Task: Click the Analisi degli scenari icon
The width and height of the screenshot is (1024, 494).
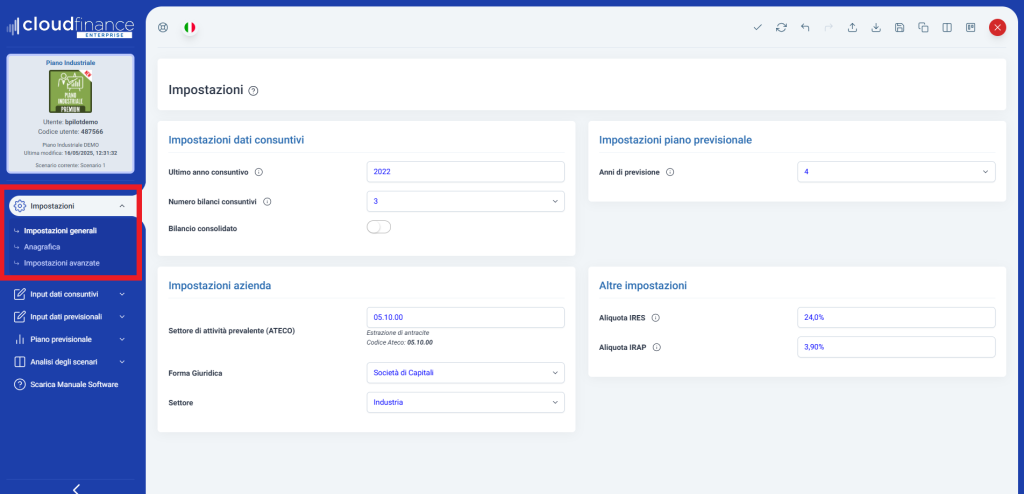Action: point(20,362)
